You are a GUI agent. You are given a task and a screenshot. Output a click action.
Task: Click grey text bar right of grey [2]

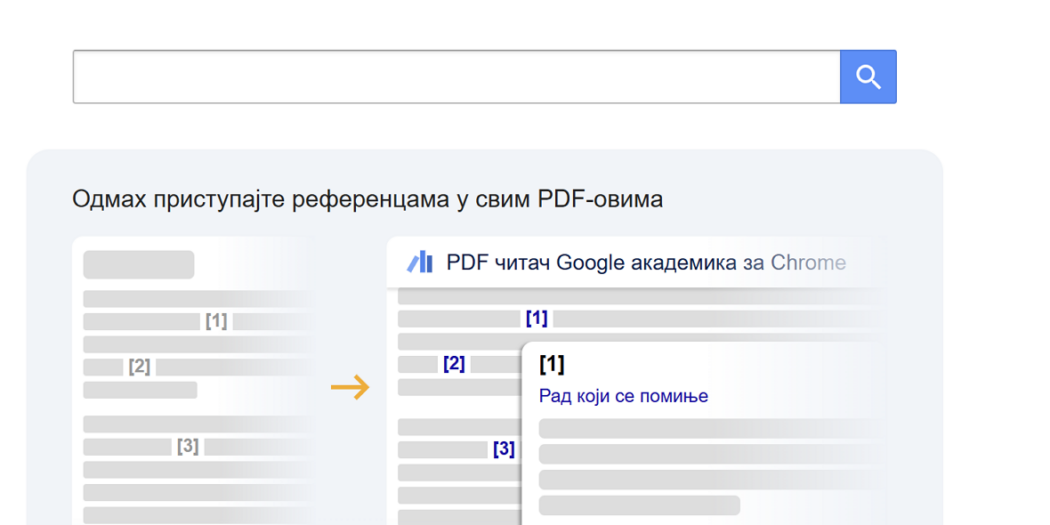click(x=230, y=367)
